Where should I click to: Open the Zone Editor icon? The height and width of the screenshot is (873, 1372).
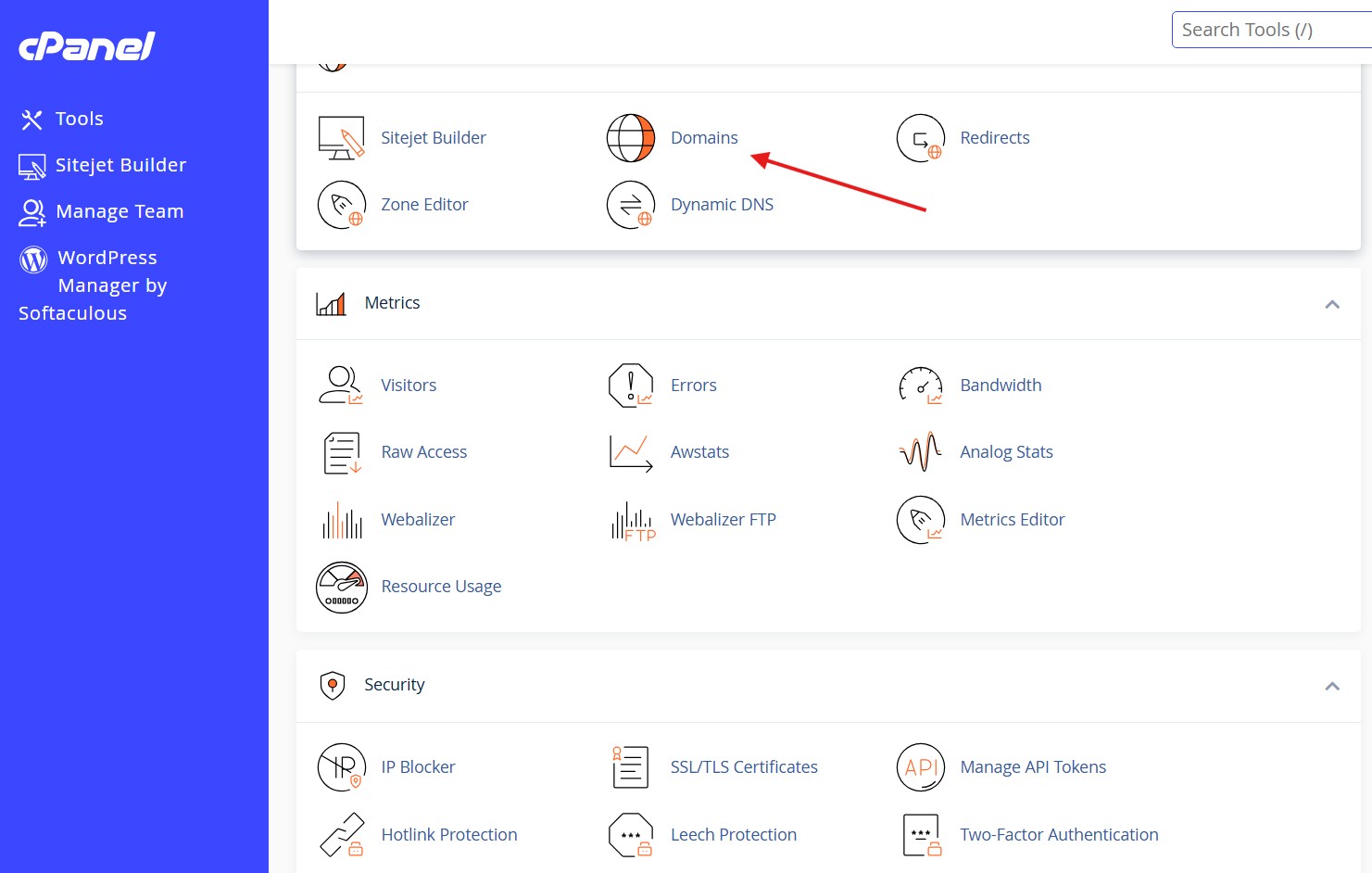pyautogui.click(x=342, y=205)
